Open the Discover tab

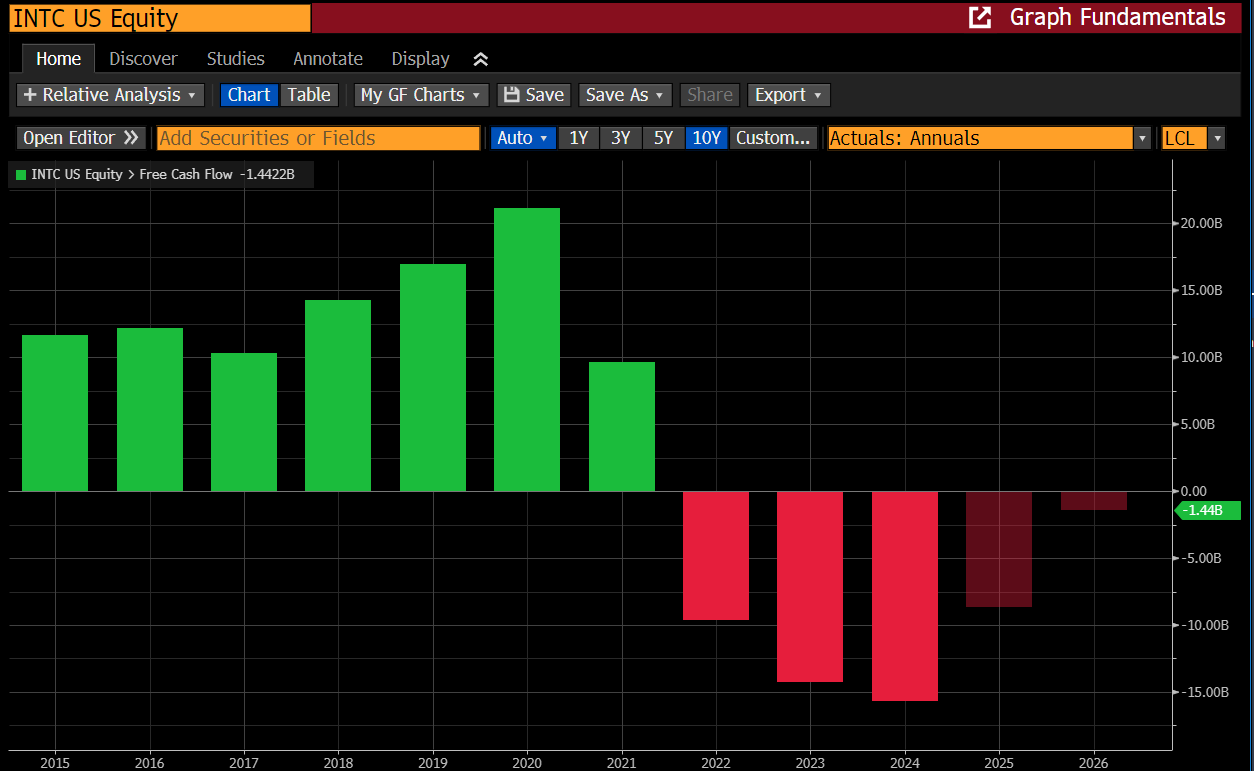[x=143, y=59]
